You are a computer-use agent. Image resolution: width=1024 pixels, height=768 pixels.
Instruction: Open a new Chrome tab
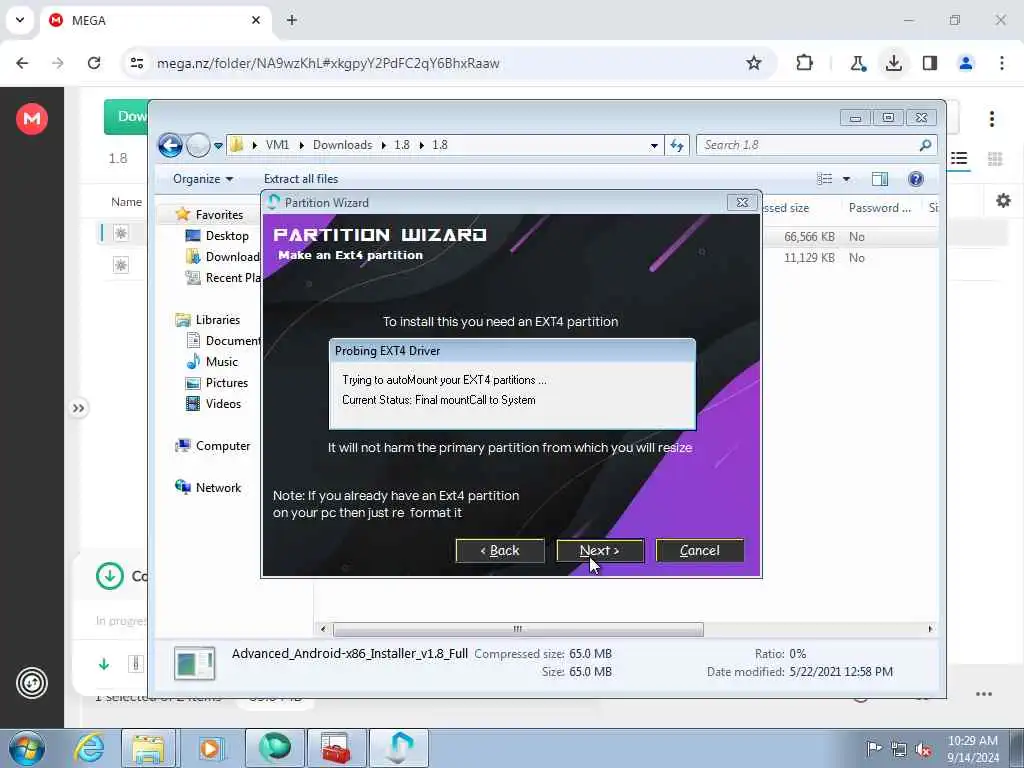[x=292, y=20]
